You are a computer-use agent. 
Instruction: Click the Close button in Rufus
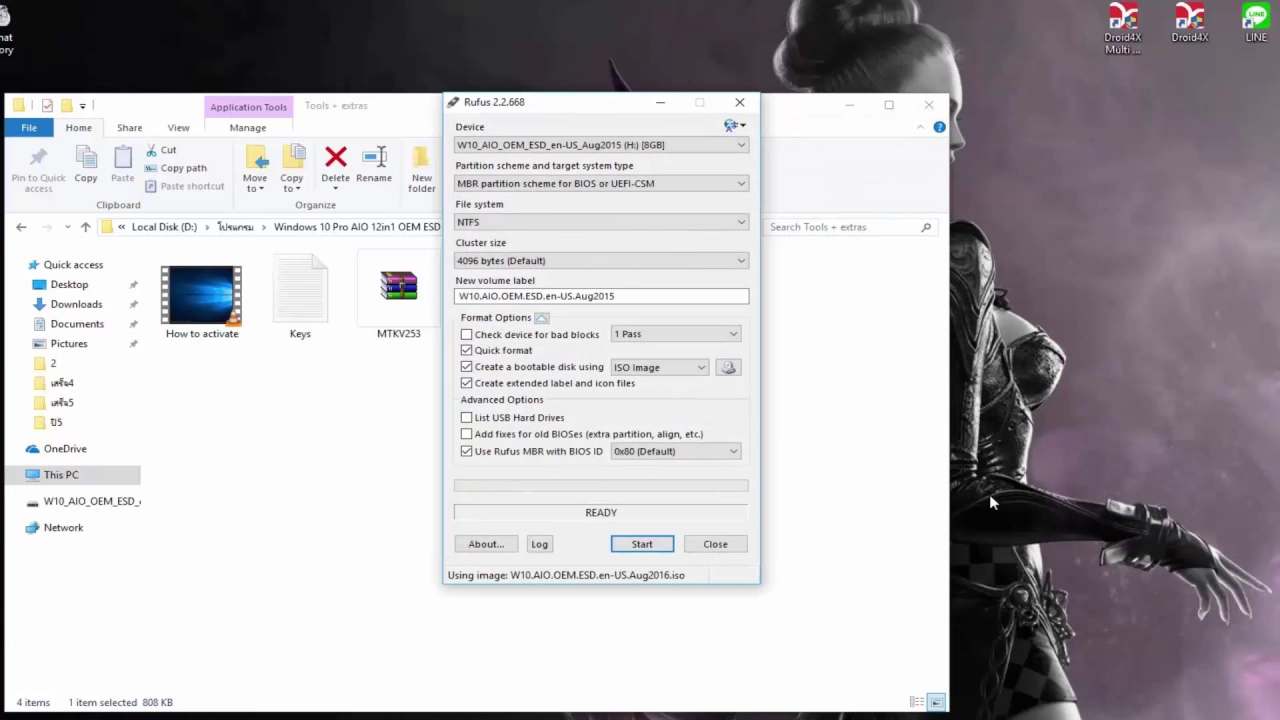[715, 544]
